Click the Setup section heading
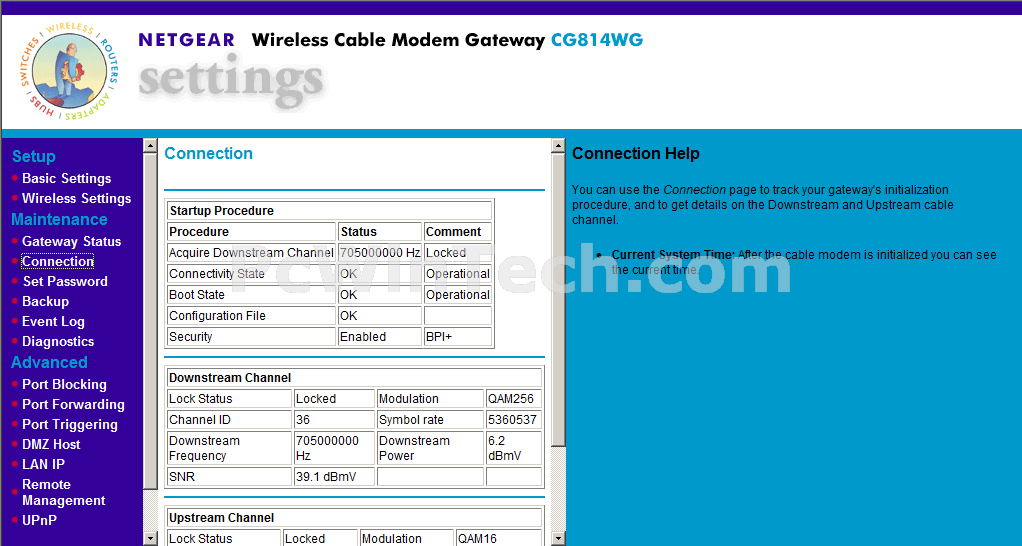The height and width of the screenshot is (546, 1022). pos(34,156)
